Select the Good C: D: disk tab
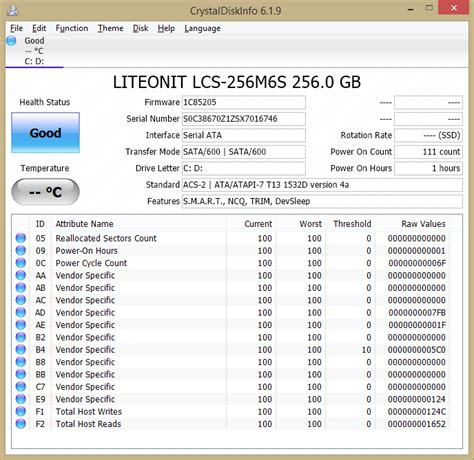Image resolution: width=474 pixels, height=460 pixels. click(34, 51)
